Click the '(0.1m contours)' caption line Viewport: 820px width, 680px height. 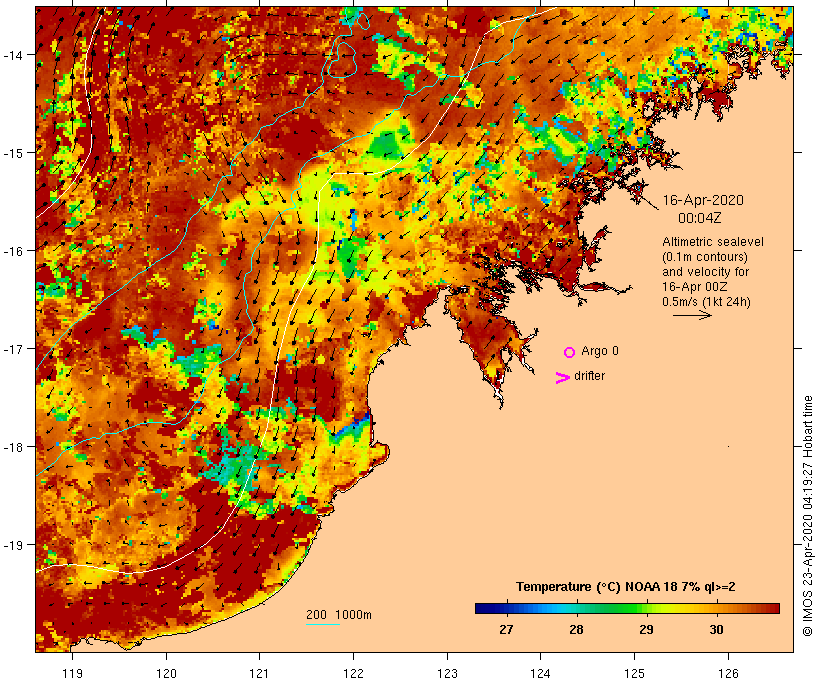coord(704,257)
